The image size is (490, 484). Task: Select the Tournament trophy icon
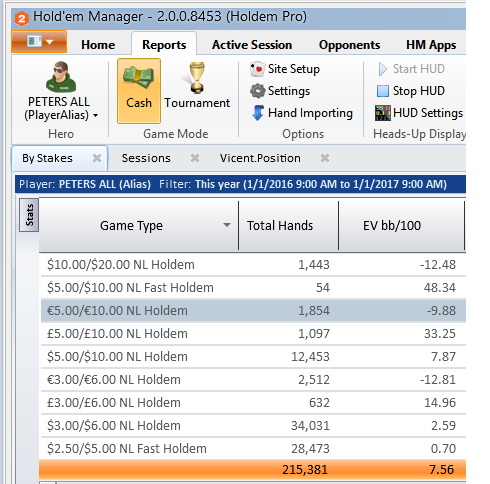[197, 77]
